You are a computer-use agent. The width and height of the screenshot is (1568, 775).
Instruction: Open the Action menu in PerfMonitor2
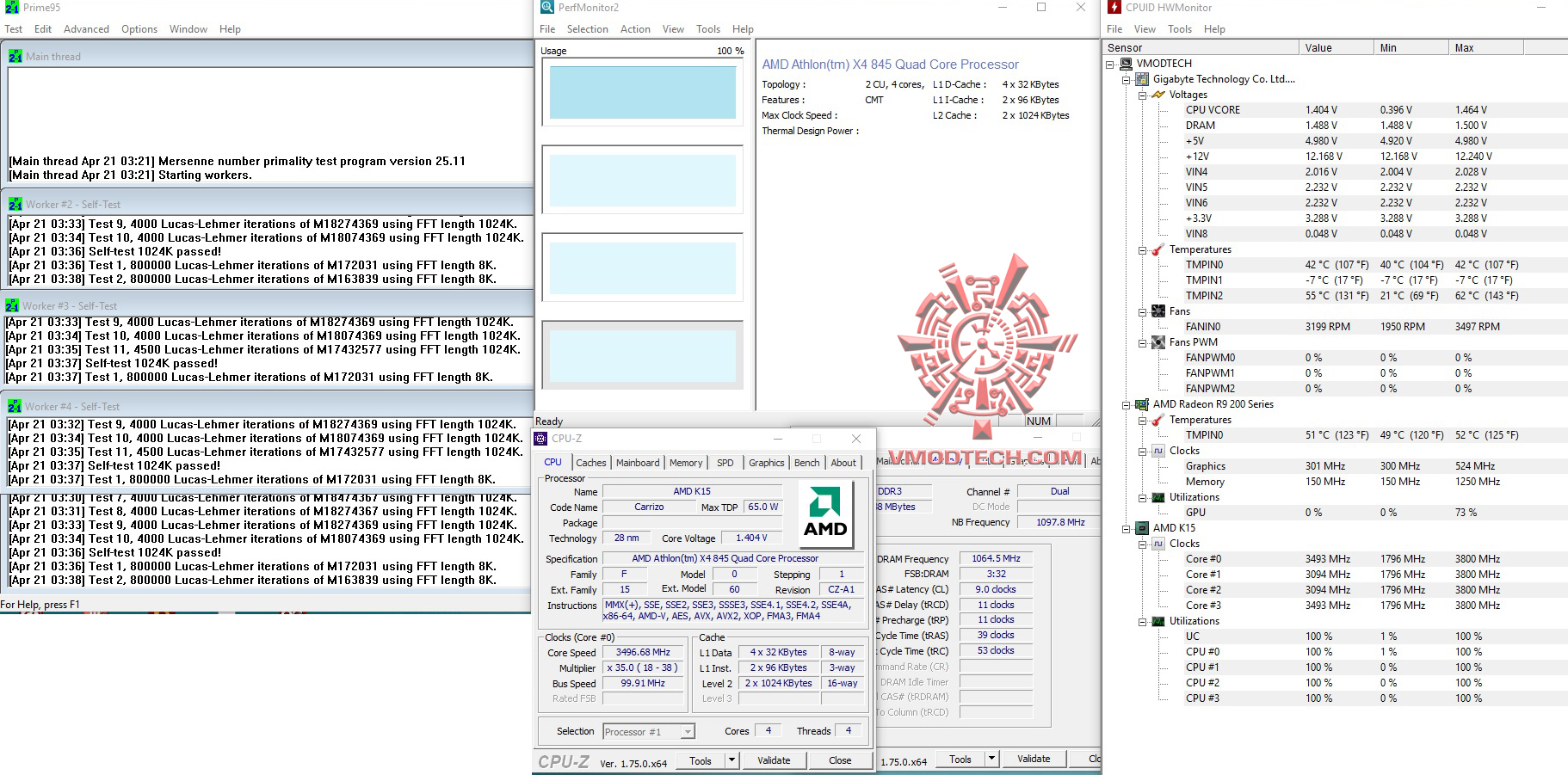click(x=635, y=29)
